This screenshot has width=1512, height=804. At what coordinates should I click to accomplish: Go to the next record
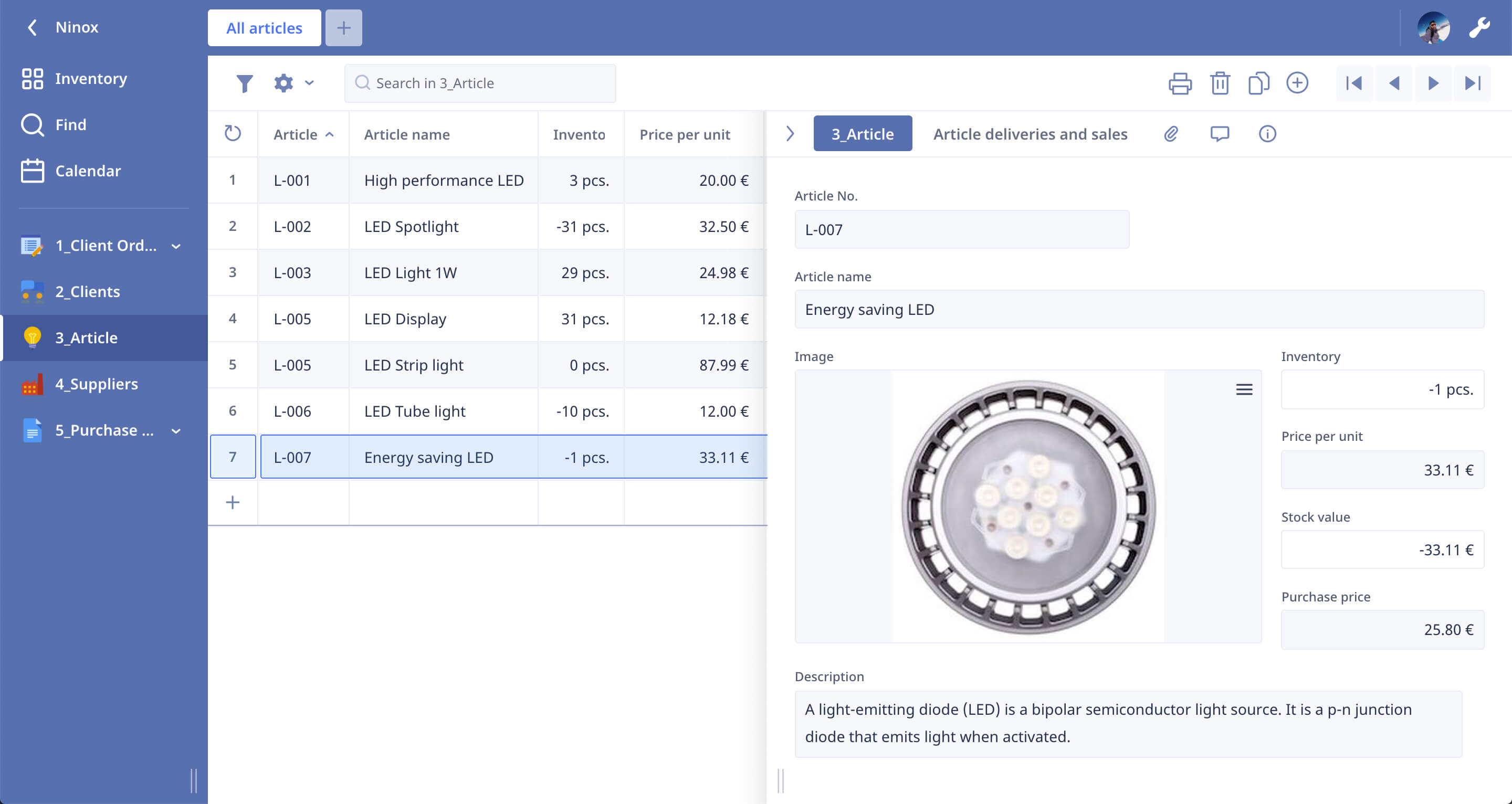(x=1433, y=83)
